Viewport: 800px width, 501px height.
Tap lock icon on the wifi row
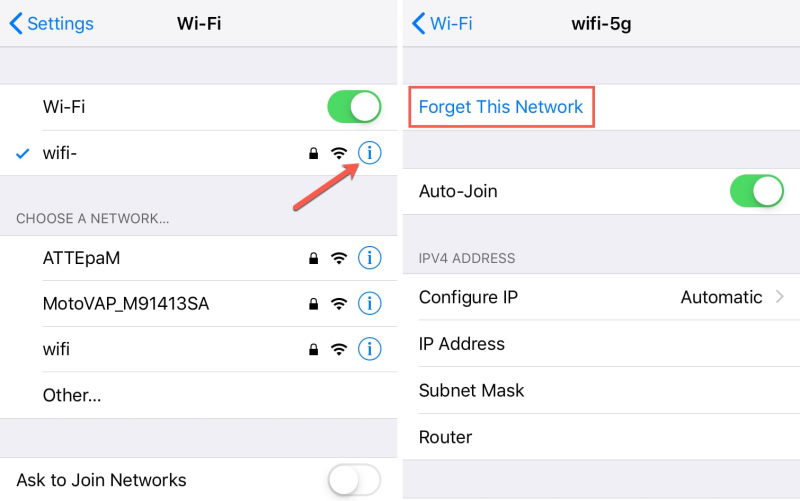coord(313,349)
